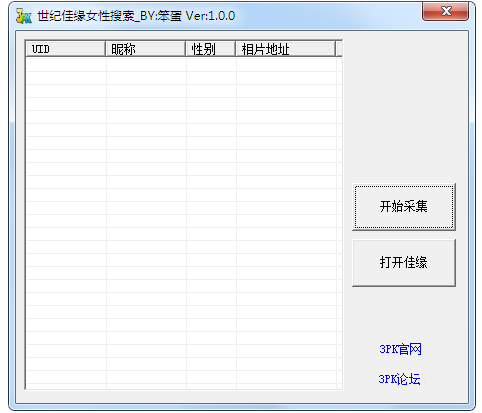This screenshot has height=413, width=482.
Task: Click divider between UID and 昵称 headers
Action: (106, 49)
